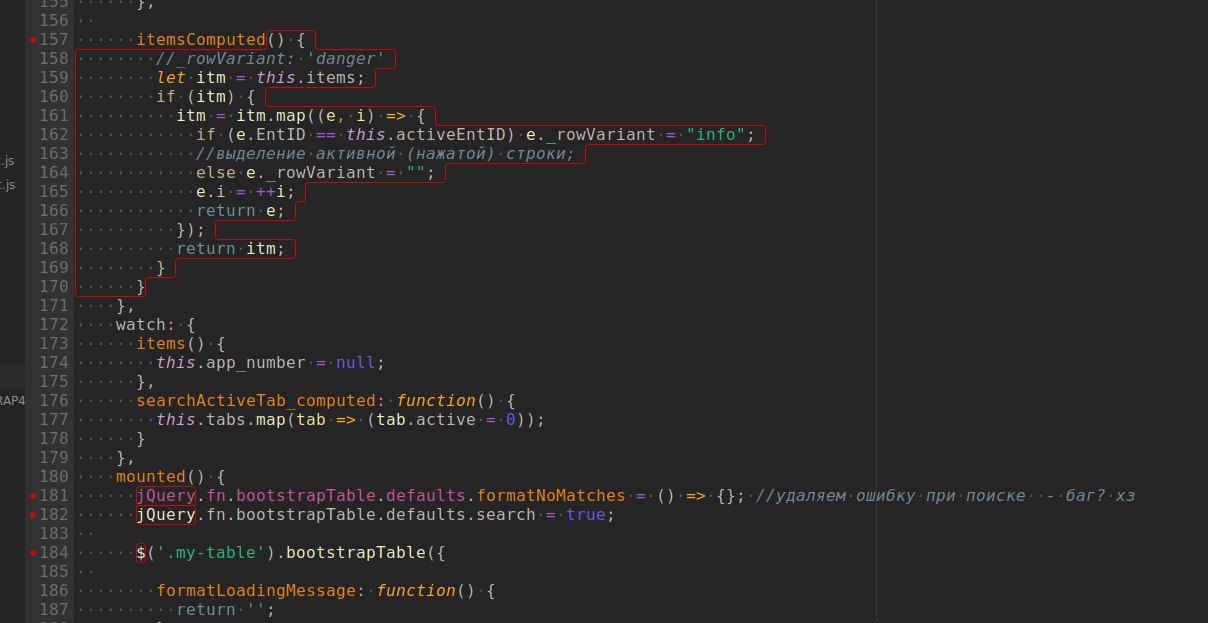1208x623 pixels.
Task: Click the 'return e;' statement
Action: click(x=241, y=211)
